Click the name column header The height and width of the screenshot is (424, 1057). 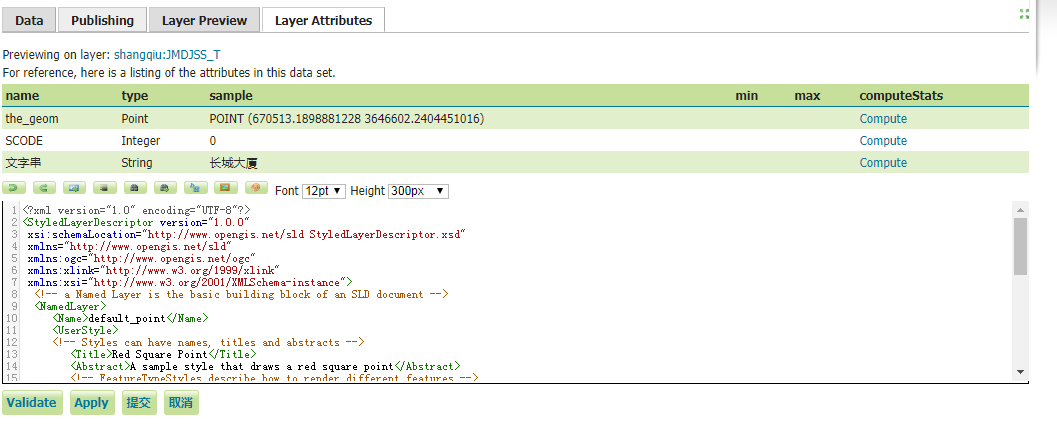point(22,96)
